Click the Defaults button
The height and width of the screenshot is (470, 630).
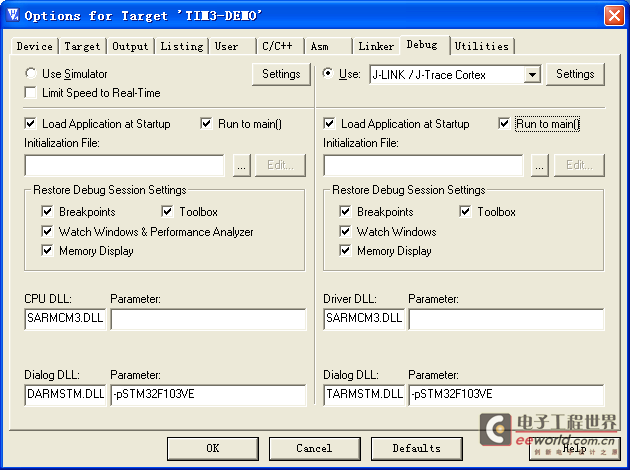pyautogui.click(x=417, y=449)
